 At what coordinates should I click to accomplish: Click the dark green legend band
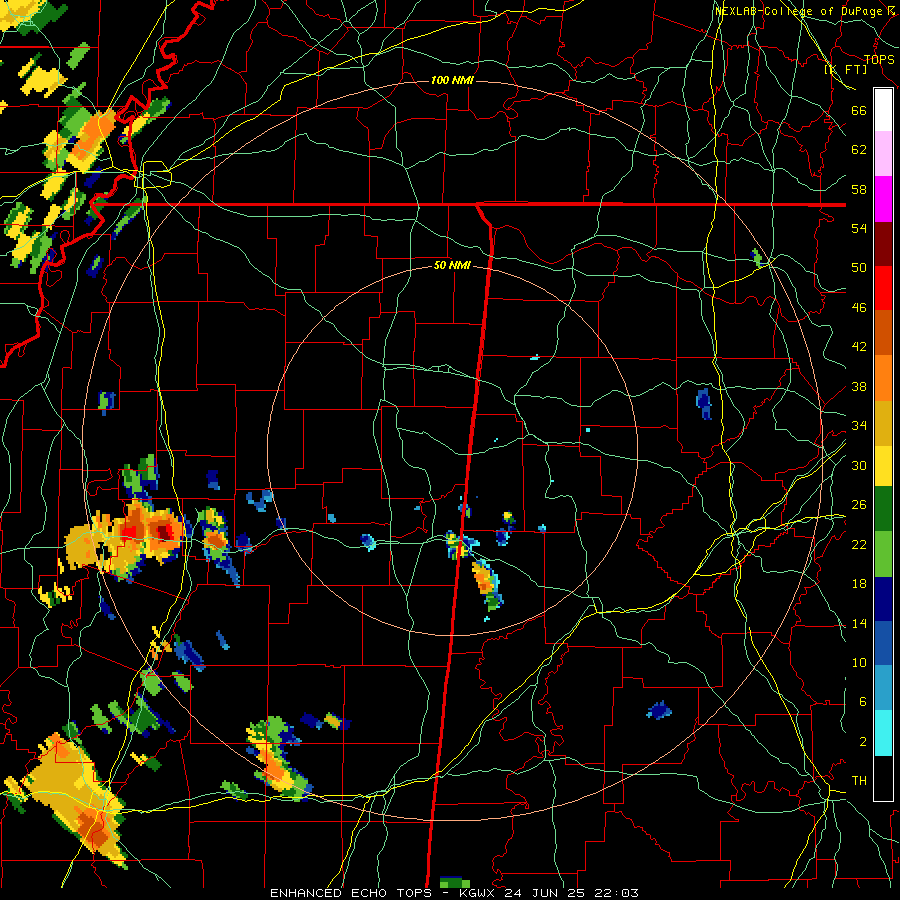pos(883,509)
